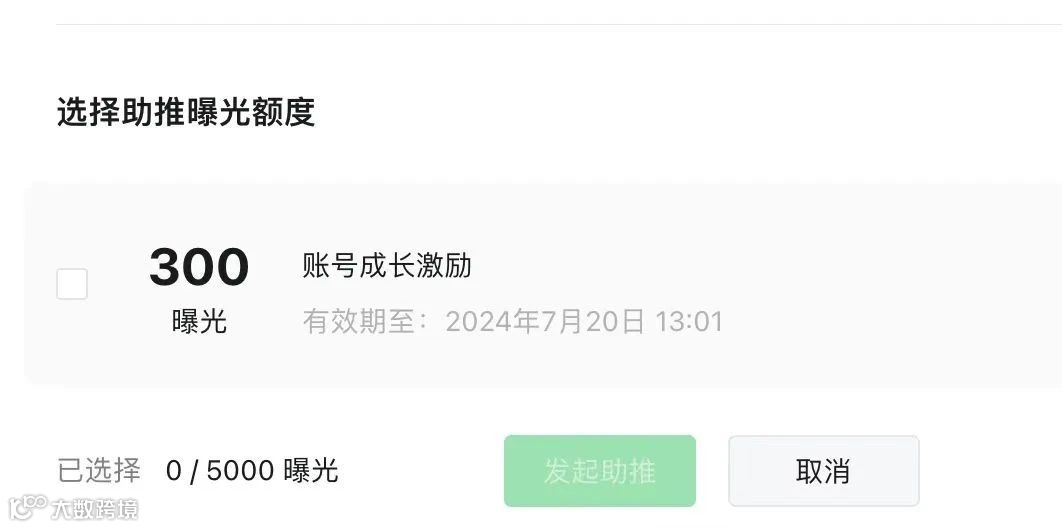Click the bold 300 exposure number

[x=199, y=267]
